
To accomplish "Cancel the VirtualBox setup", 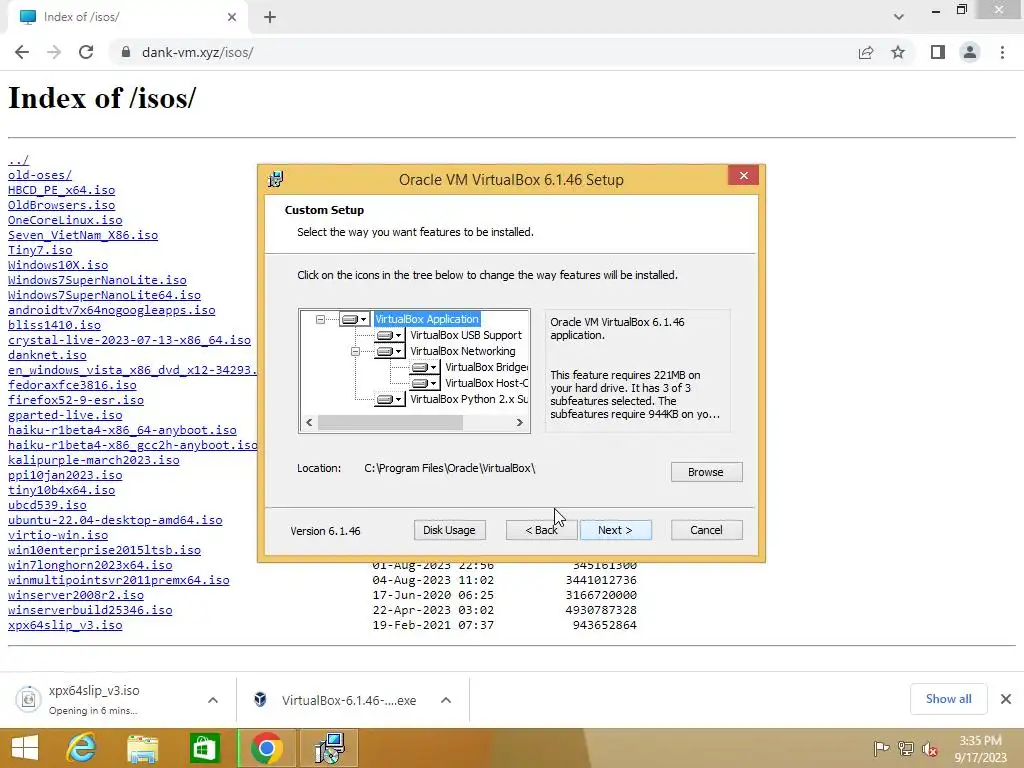I will tap(706, 530).
